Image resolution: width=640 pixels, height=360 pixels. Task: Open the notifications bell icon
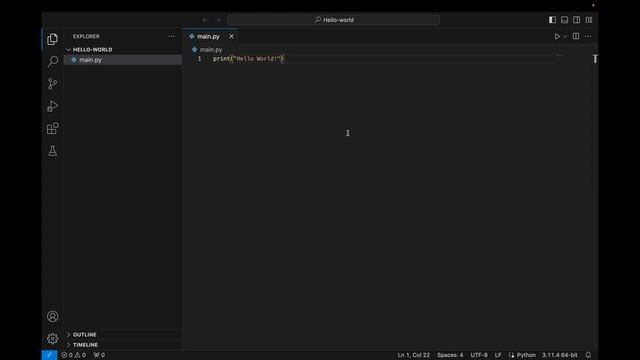click(x=588, y=355)
